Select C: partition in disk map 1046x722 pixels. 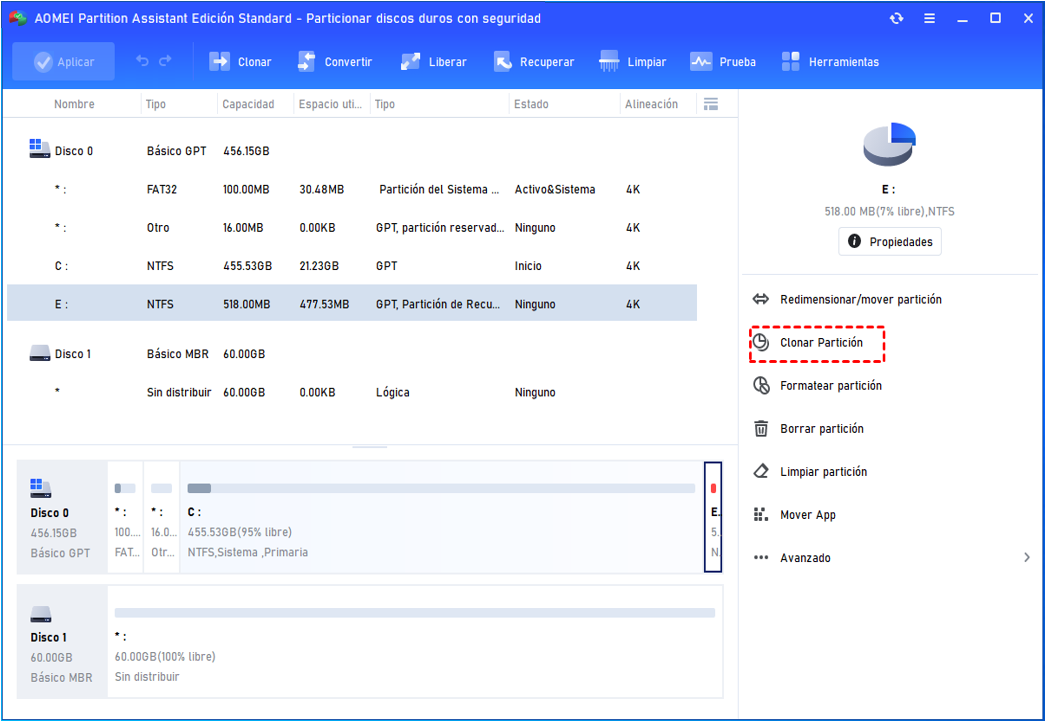point(442,517)
